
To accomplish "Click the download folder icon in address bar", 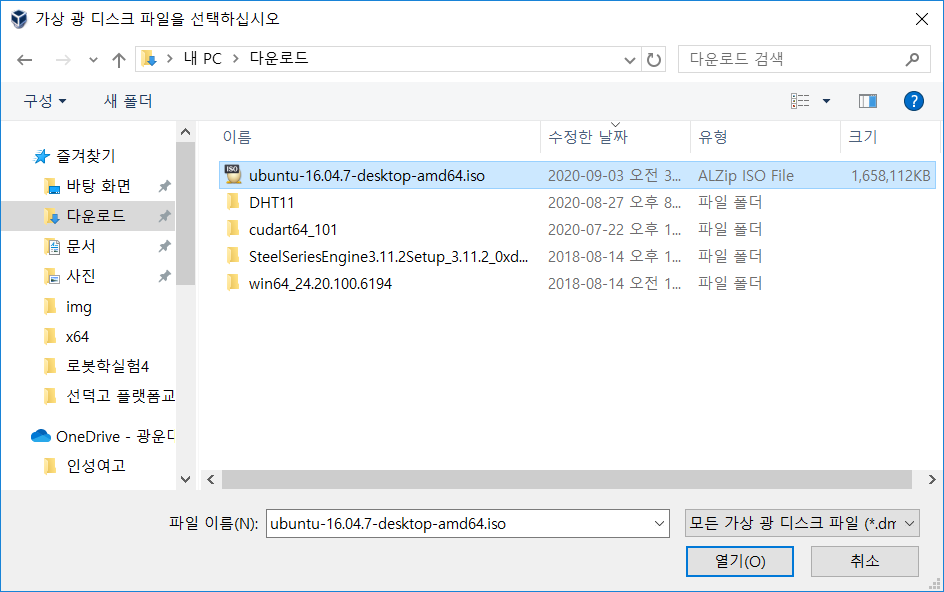I will click(x=149, y=59).
